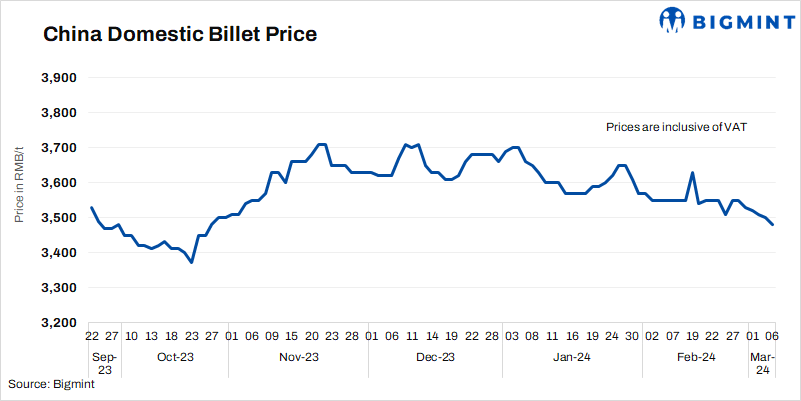Screen dimensions: 801x401
Task: Click the Sep-23 month label
Action: click(104, 363)
